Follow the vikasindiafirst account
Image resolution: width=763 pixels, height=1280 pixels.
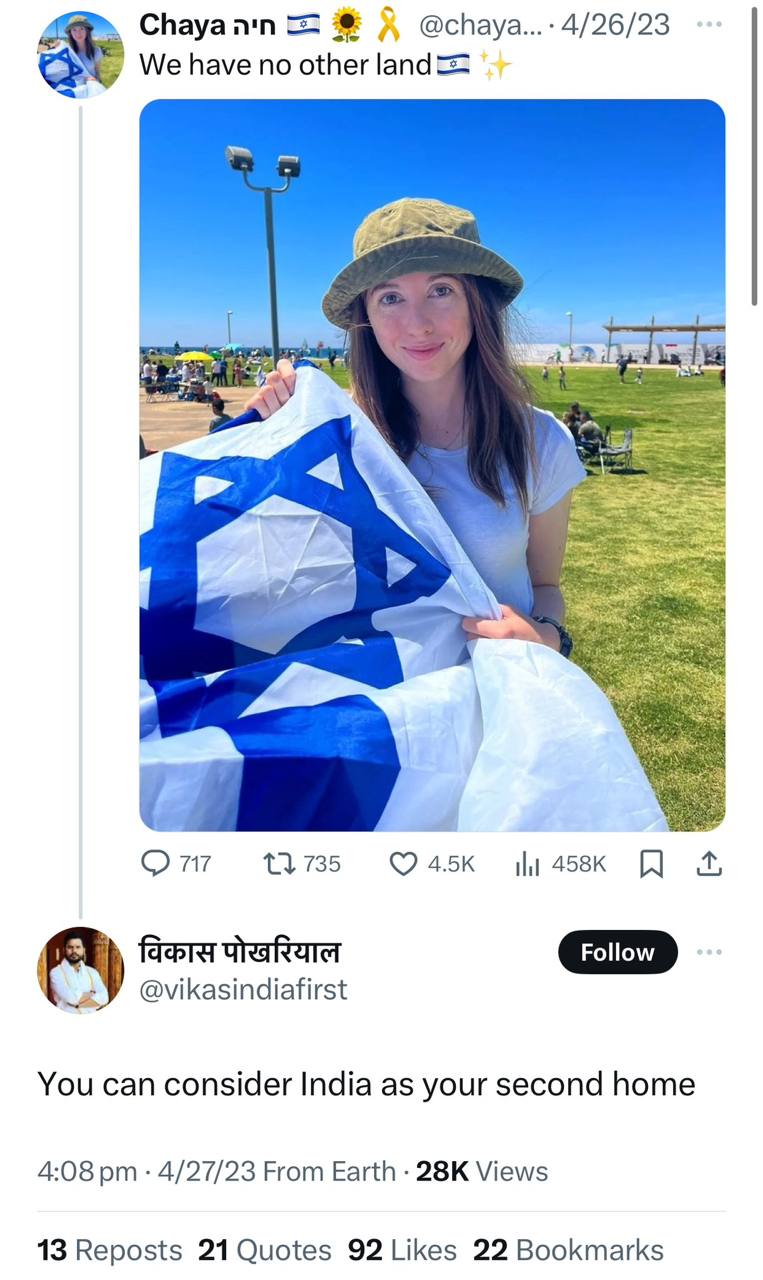617,952
